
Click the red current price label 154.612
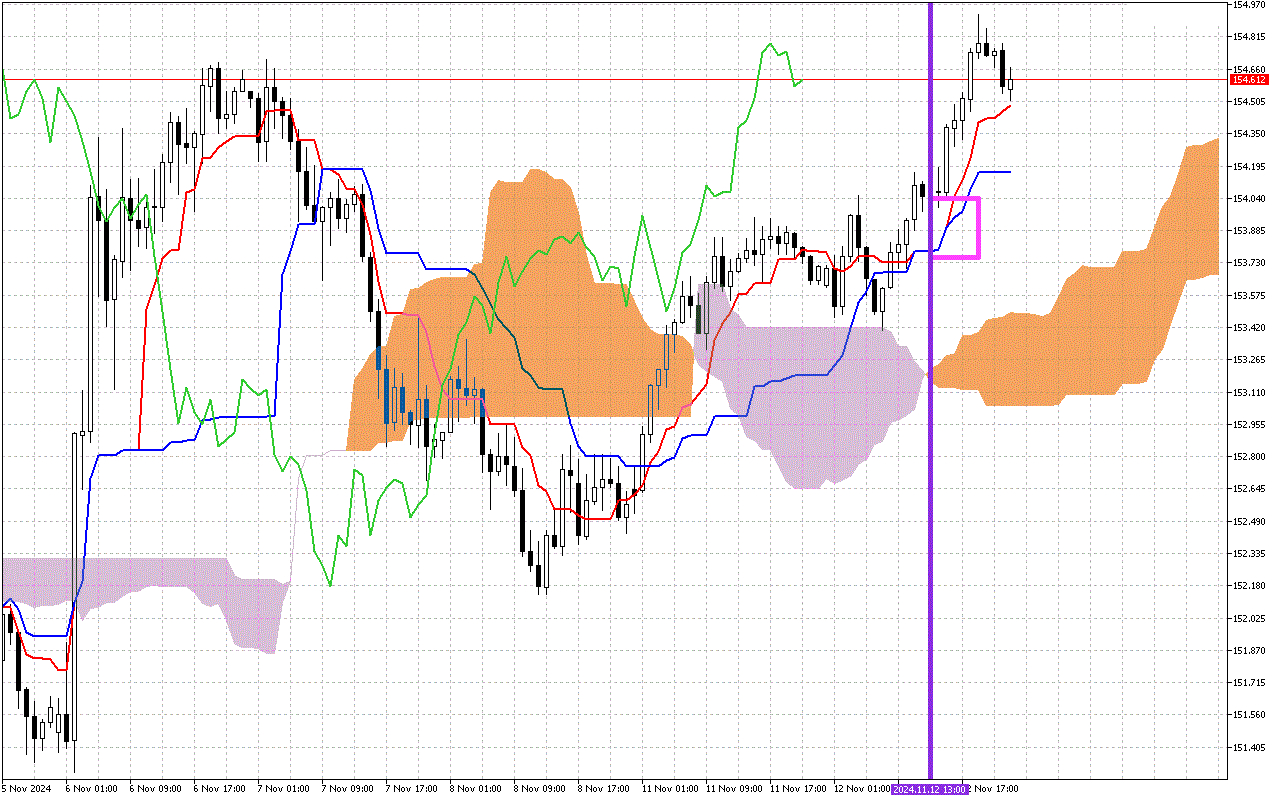point(1249,79)
